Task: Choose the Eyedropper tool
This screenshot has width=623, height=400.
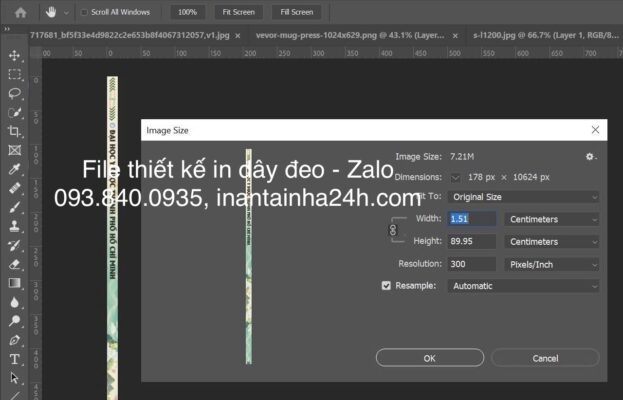Action: (x=14, y=169)
